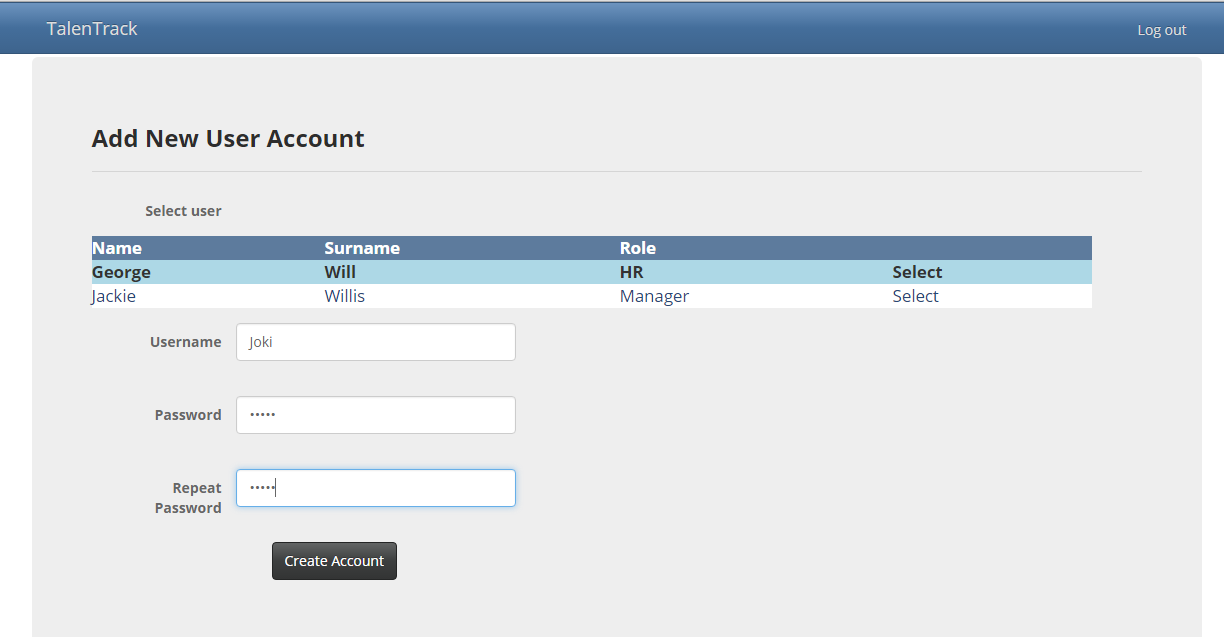The image size is (1224, 637).
Task: Click the Role column header
Action: (637, 248)
